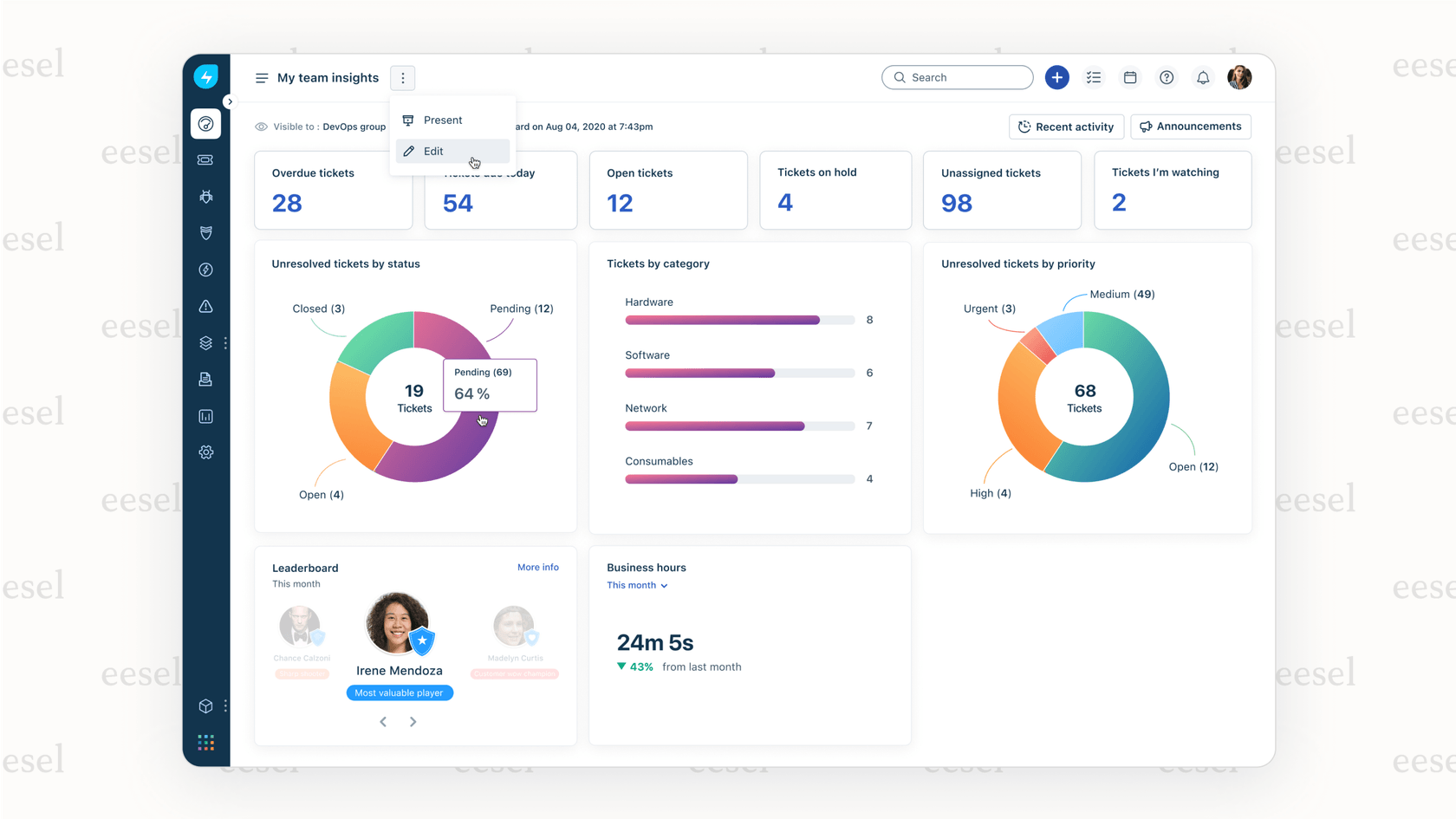This screenshot has height=819, width=1456.
Task: Open the calendar from the top toolbar
Action: tap(1130, 77)
